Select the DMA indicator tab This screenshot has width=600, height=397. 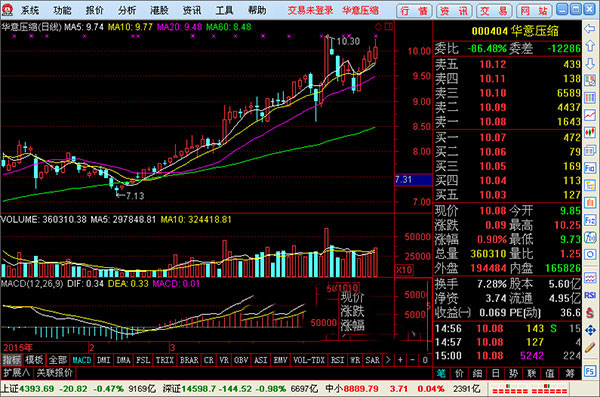[123, 360]
